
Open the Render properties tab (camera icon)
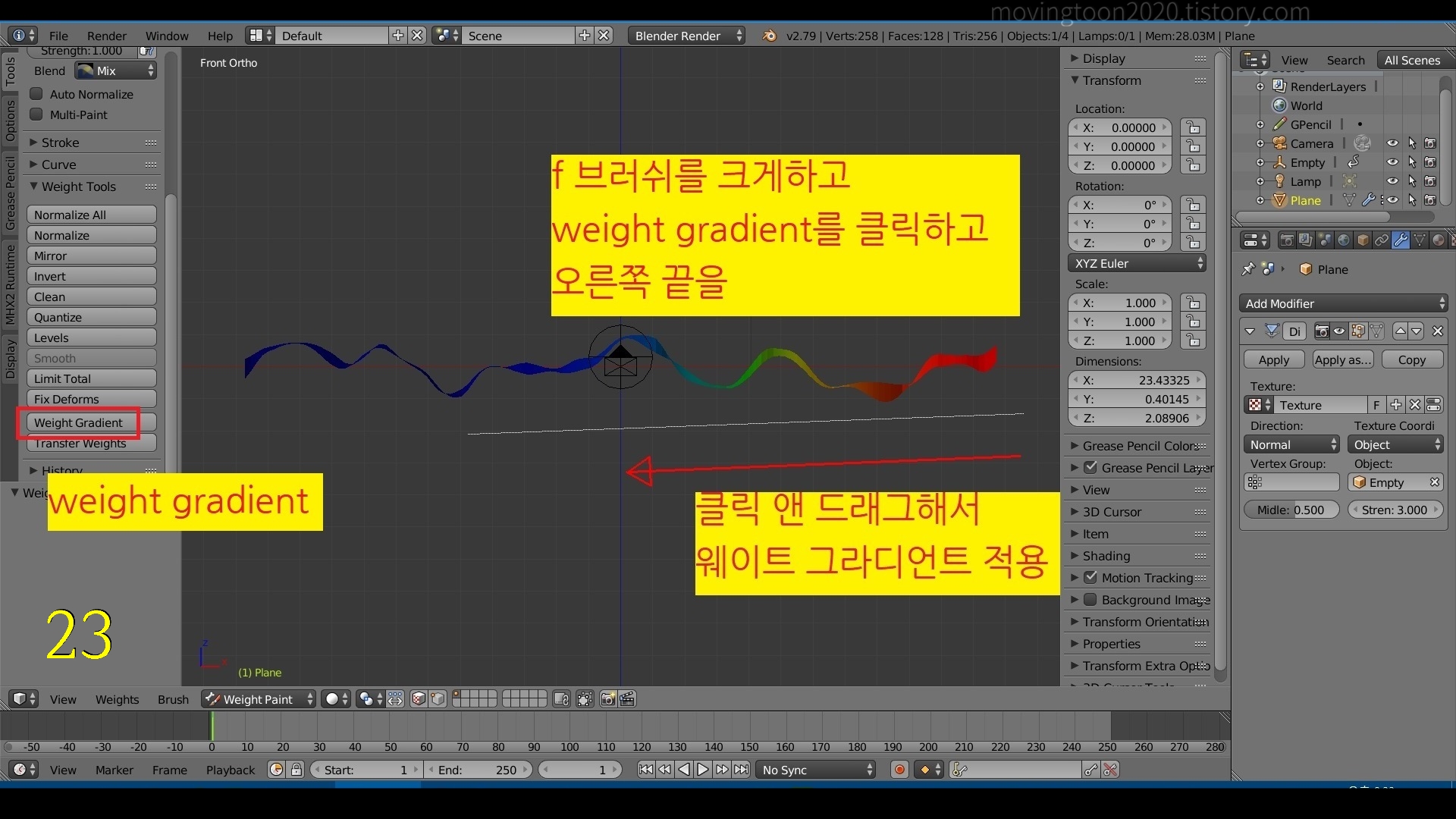tap(1287, 240)
